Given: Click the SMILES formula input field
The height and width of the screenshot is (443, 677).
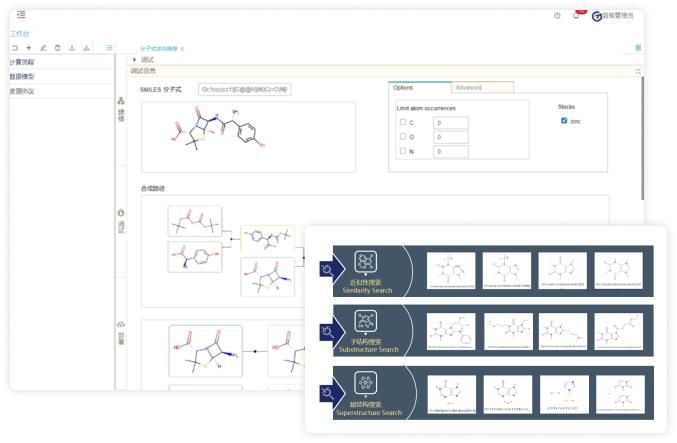Looking at the screenshot, I should [x=244, y=89].
